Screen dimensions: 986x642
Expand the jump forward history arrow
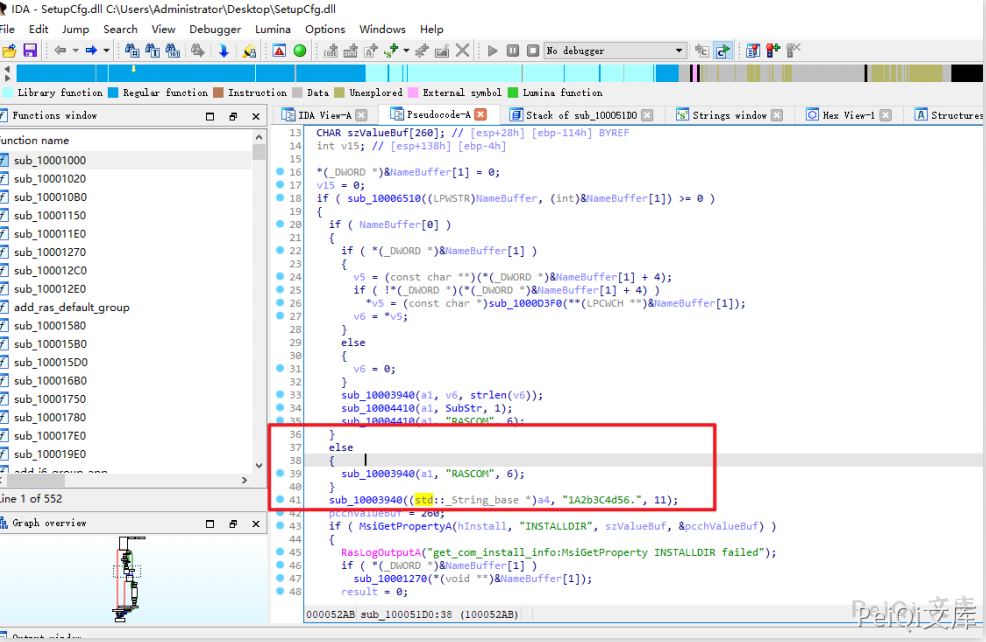coord(105,50)
